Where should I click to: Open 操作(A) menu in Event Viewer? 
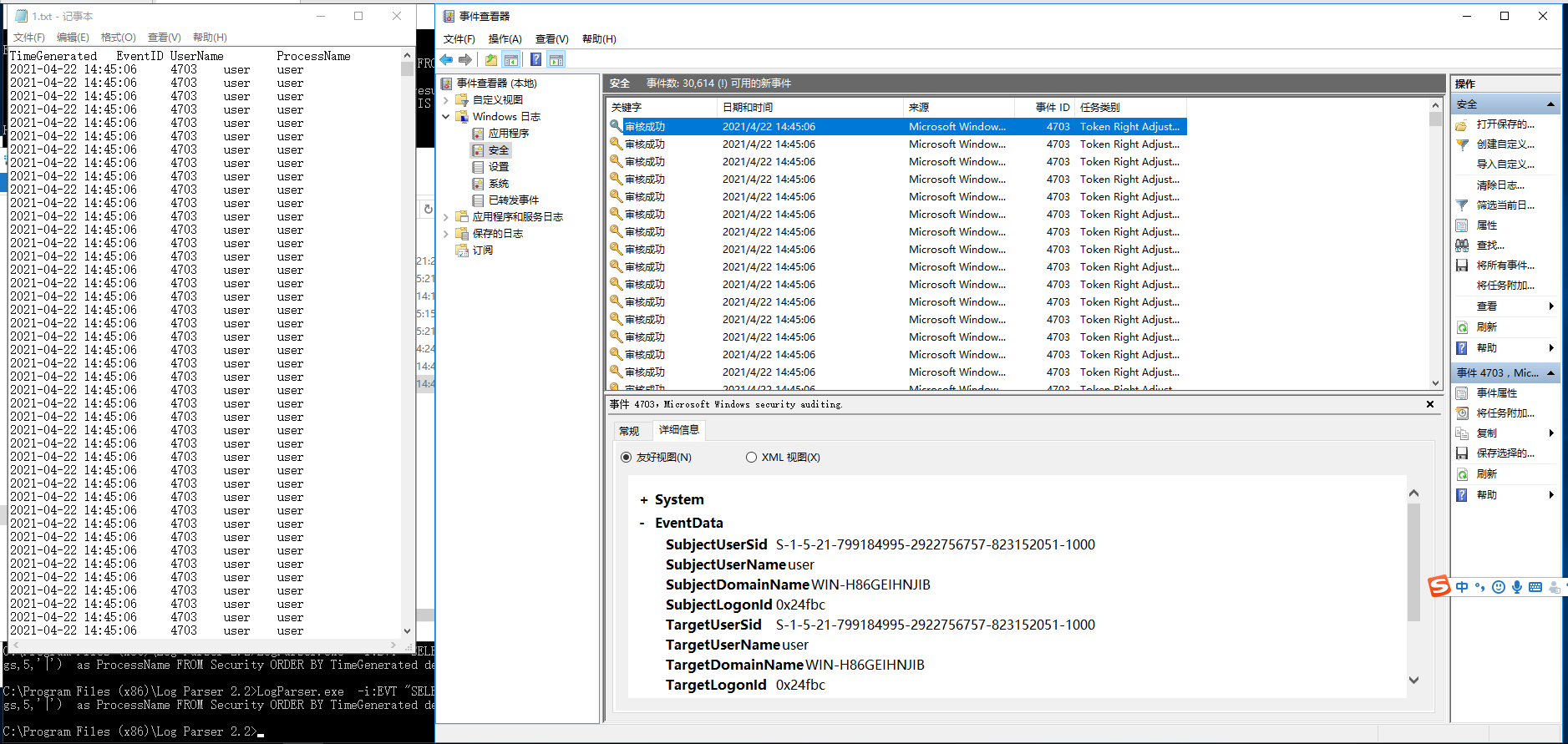[x=505, y=39]
